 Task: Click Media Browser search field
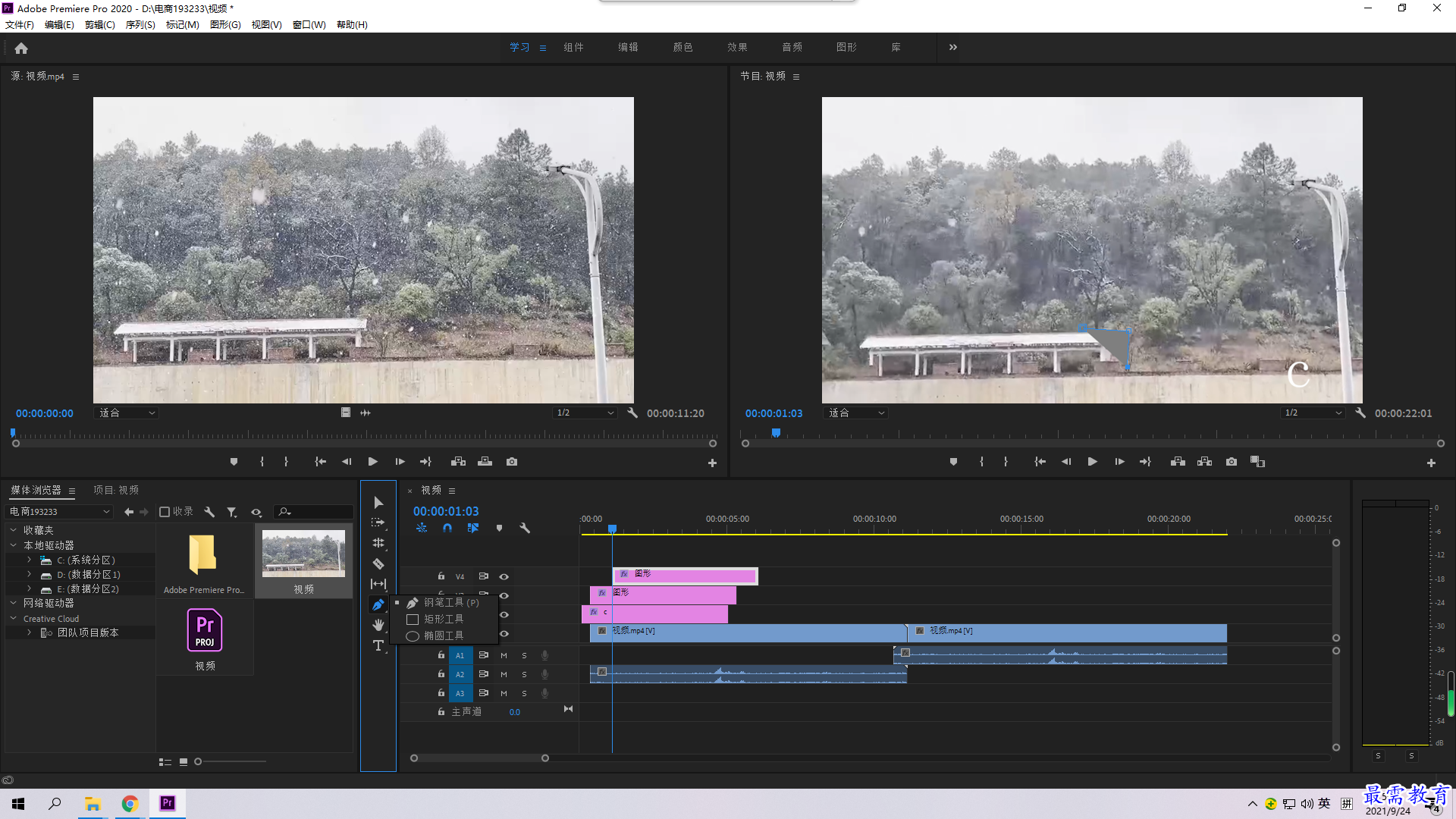tap(313, 512)
